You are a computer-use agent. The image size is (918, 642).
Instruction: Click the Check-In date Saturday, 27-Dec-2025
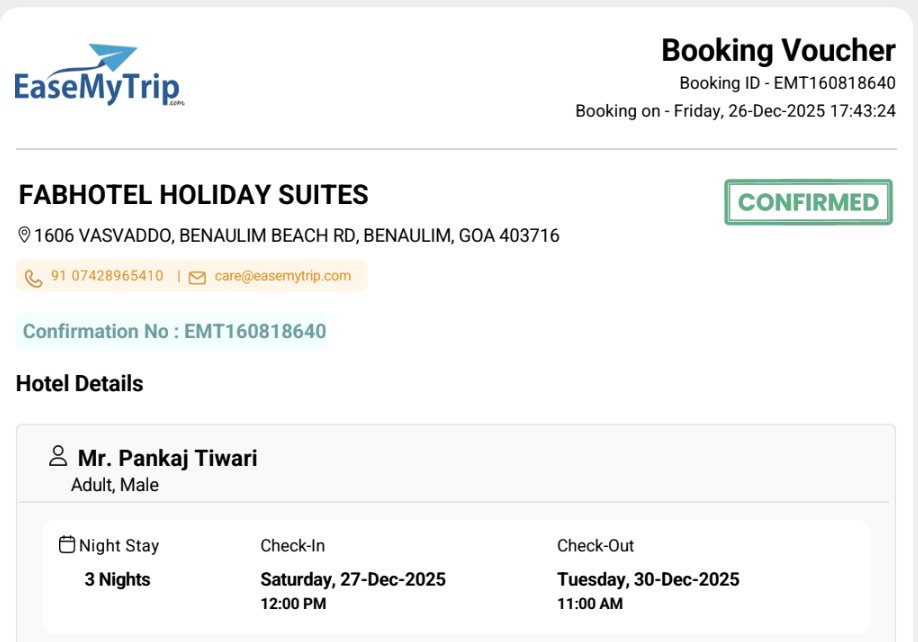[353, 579]
